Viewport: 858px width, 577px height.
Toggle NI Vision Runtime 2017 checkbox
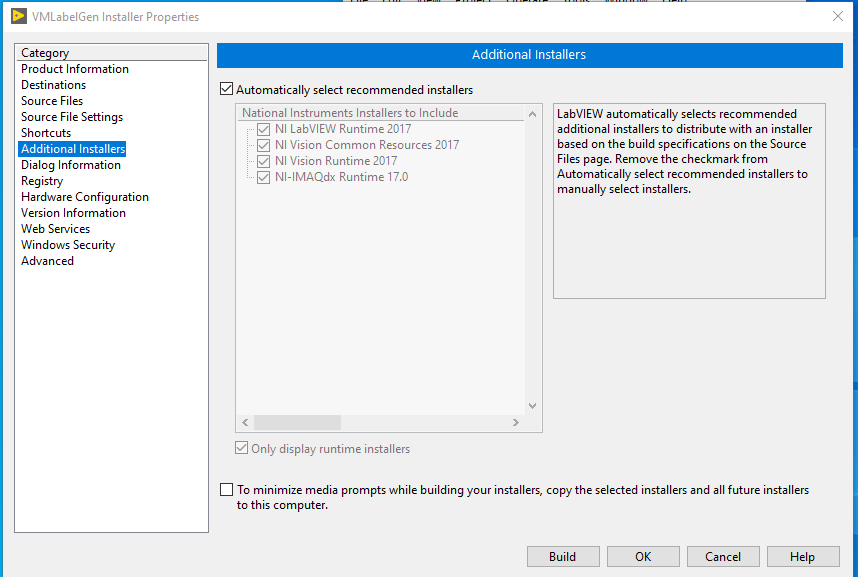[264, 161]
